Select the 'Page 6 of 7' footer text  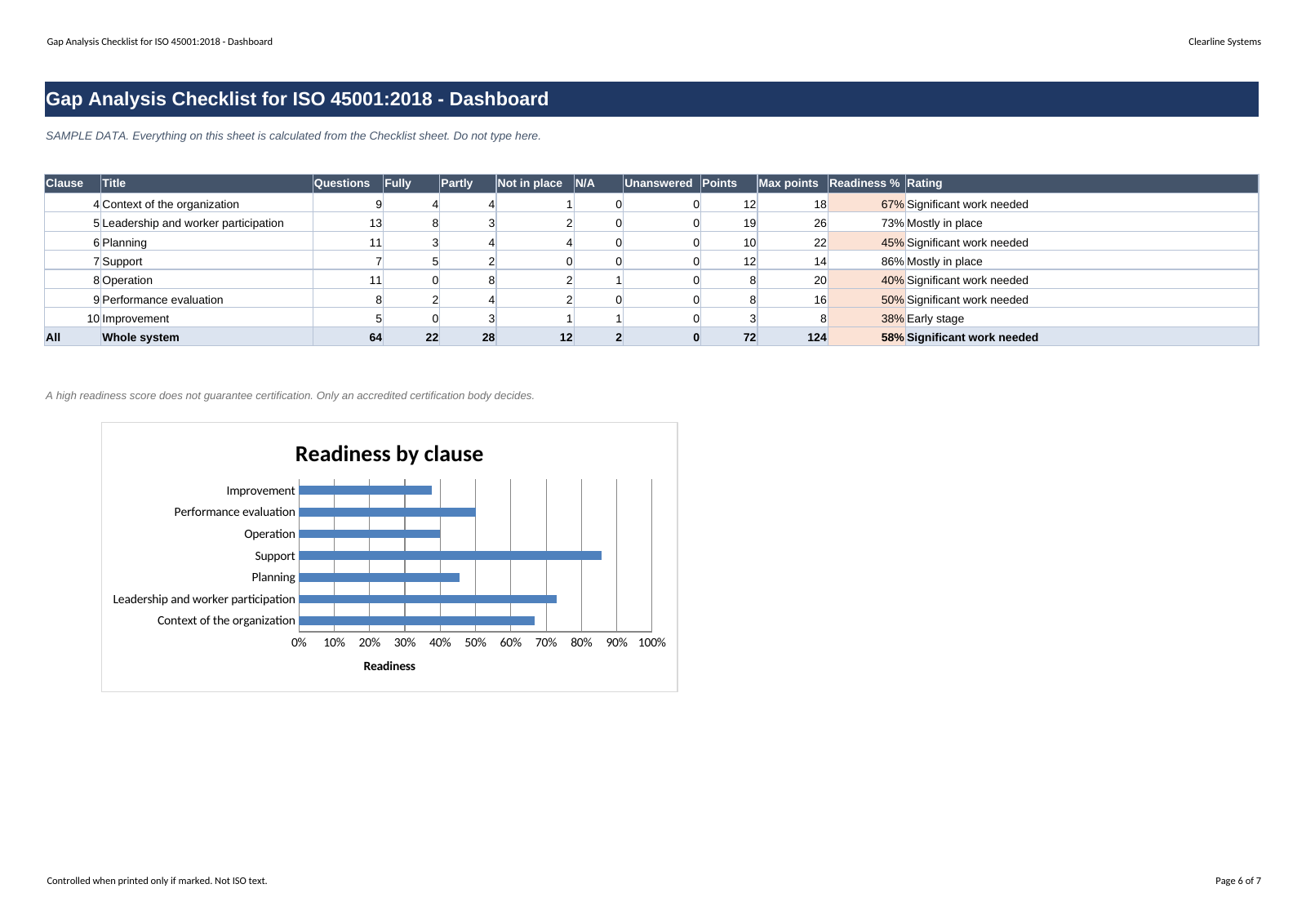tap(1238, 881)
